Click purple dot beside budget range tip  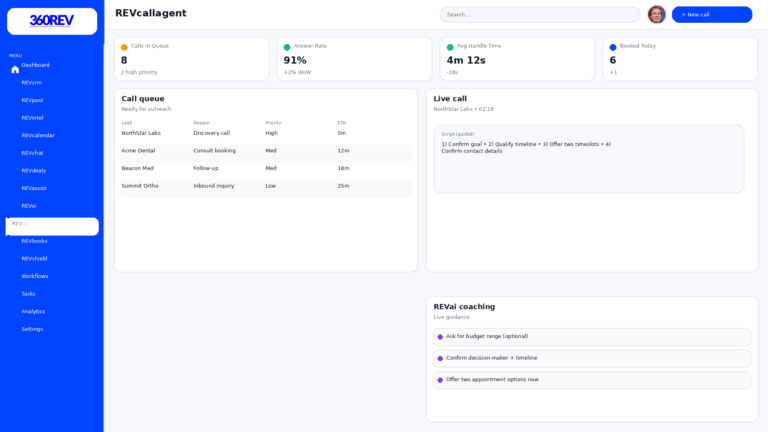pyautogui.click(x=440, y=337)
